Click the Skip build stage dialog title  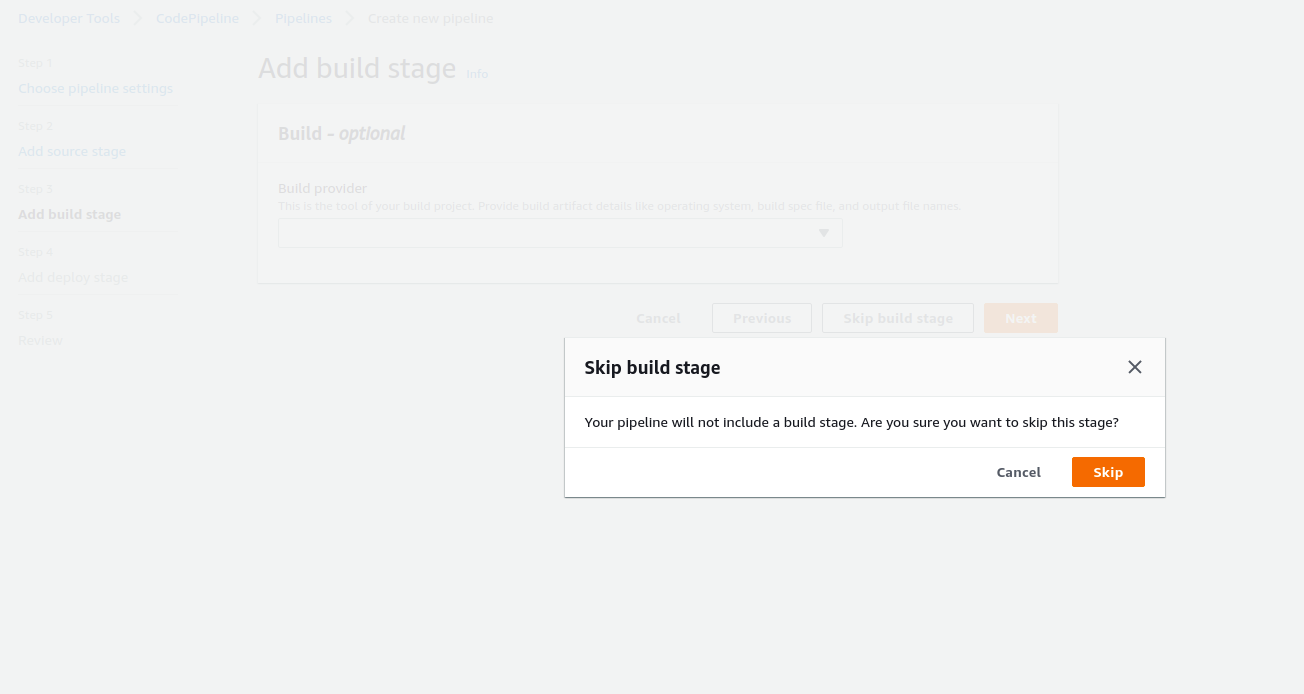pos(652,367)
